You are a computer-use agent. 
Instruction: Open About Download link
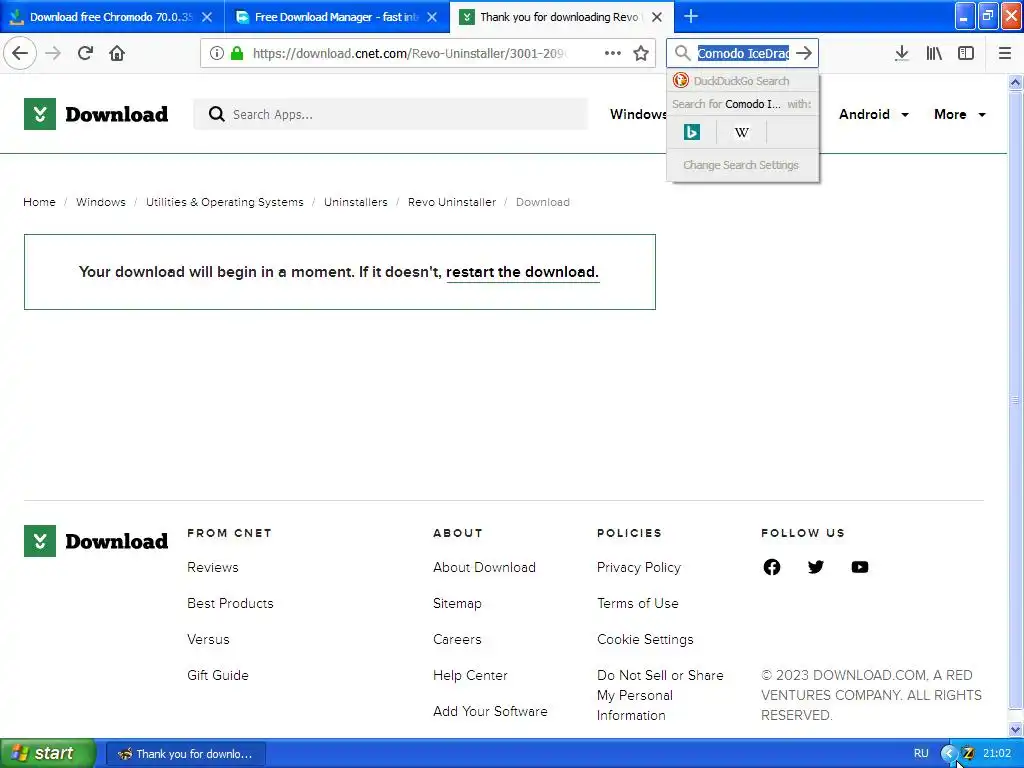[485, 568]
